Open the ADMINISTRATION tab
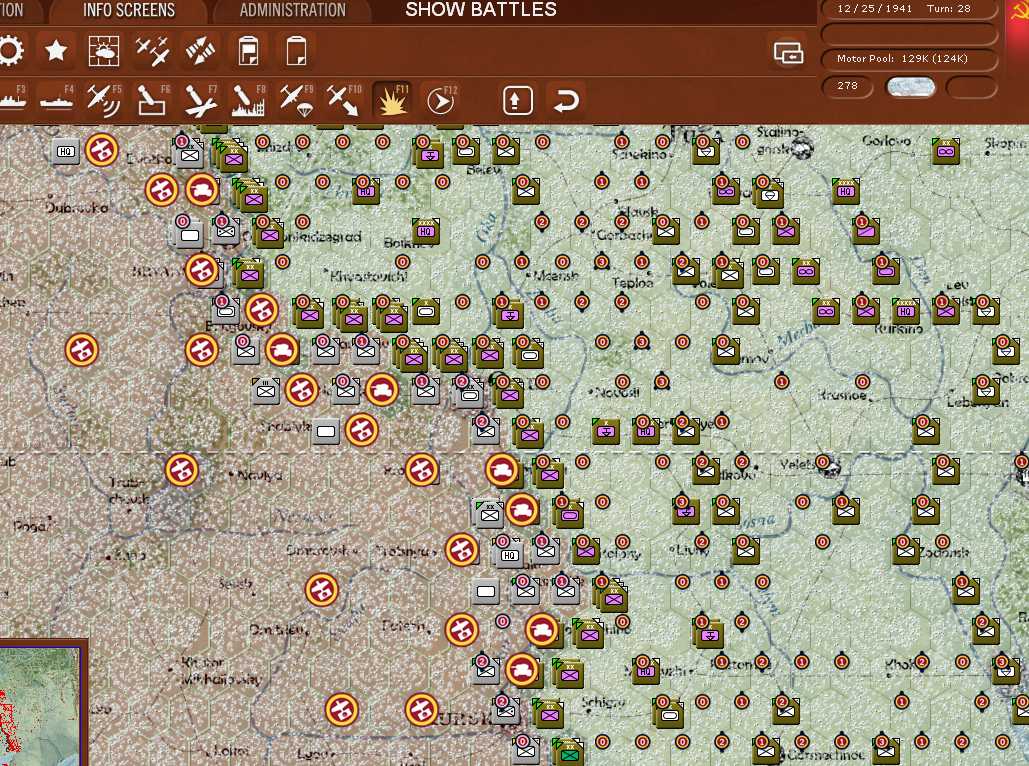The width and height of the screenshot is (1029, 766). pos(292,11)
